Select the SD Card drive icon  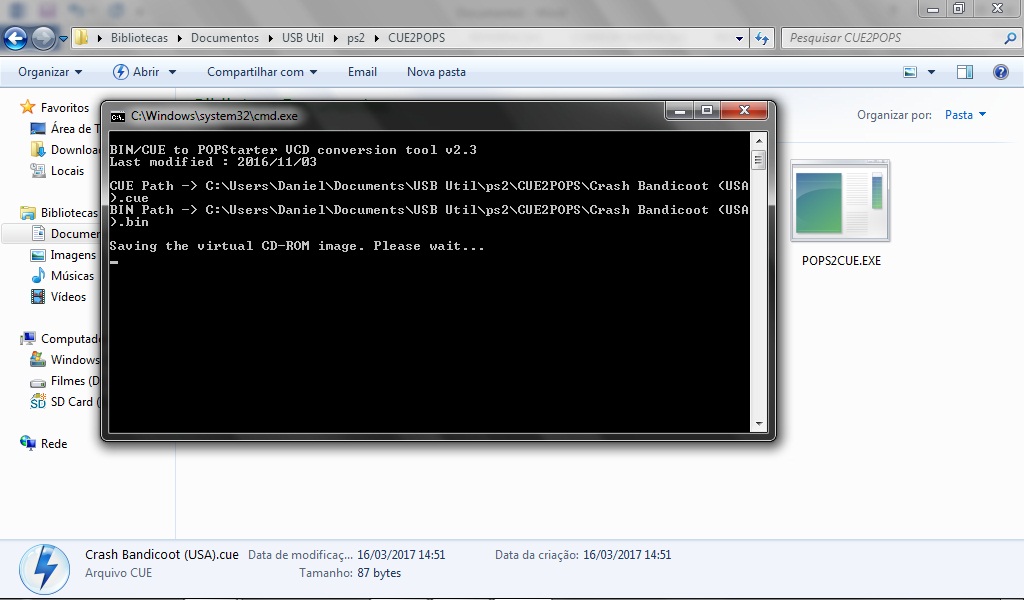pos(38,402)
